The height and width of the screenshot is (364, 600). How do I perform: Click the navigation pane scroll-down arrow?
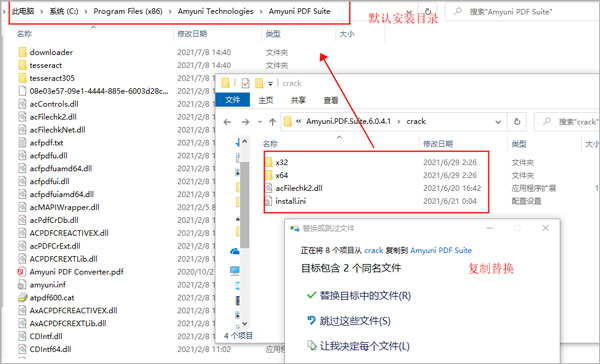245,323
